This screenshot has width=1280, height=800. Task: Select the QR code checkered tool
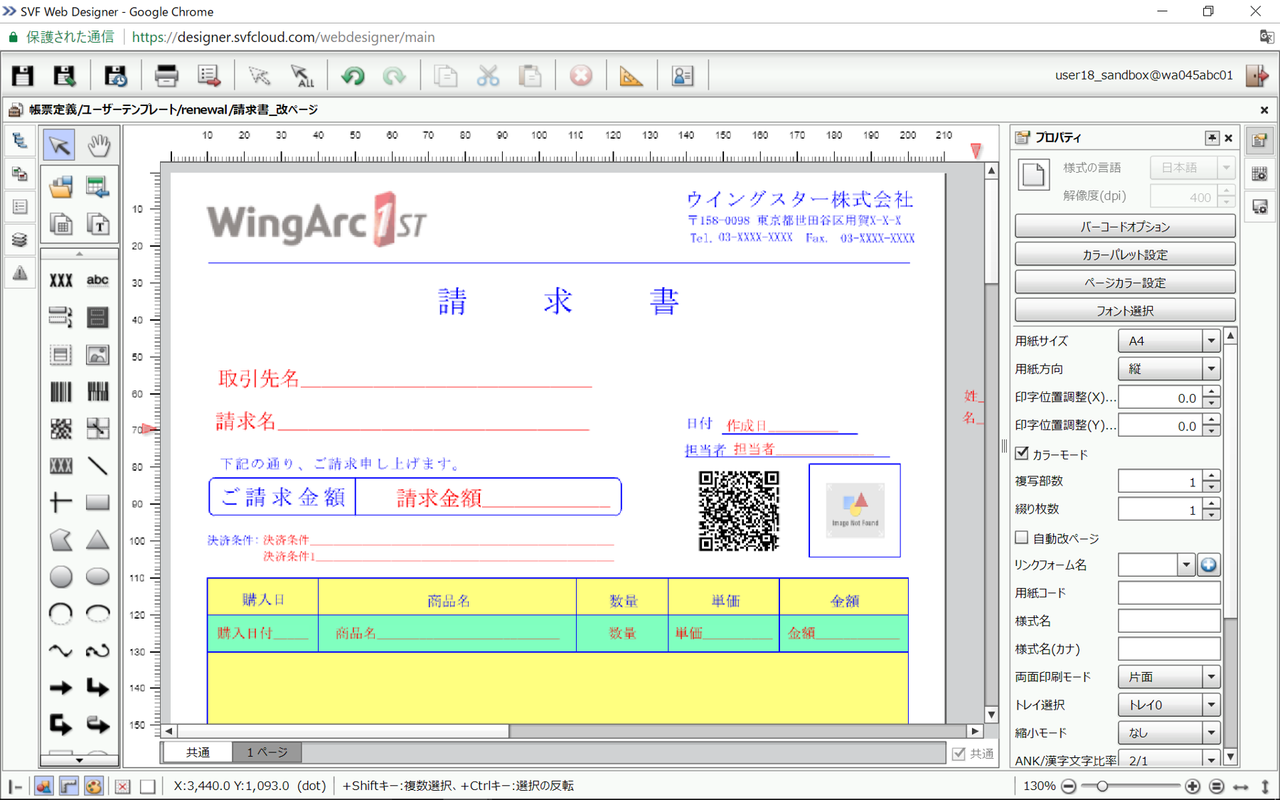tap(61, 429)
